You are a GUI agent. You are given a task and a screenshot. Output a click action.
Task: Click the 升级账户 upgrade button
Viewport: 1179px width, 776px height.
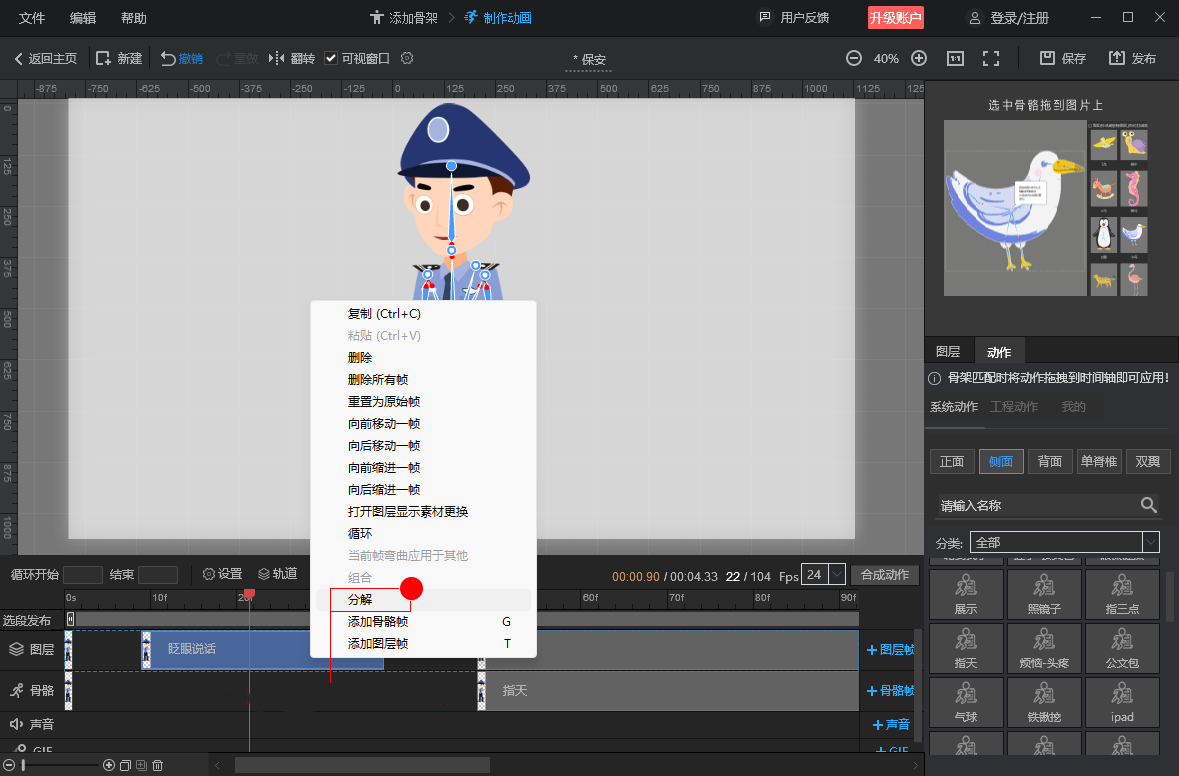pyautogui.click(x=895, y=18)
